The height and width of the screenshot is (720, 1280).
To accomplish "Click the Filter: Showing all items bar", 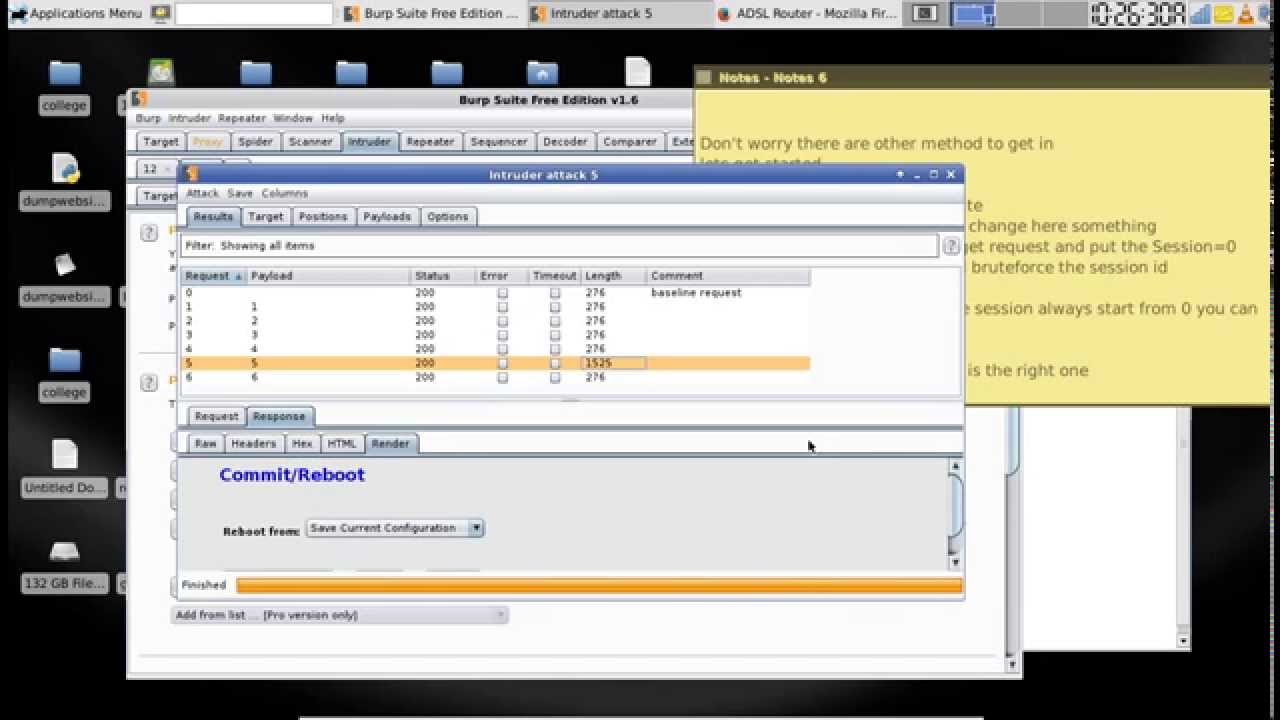I will [560, 245].
